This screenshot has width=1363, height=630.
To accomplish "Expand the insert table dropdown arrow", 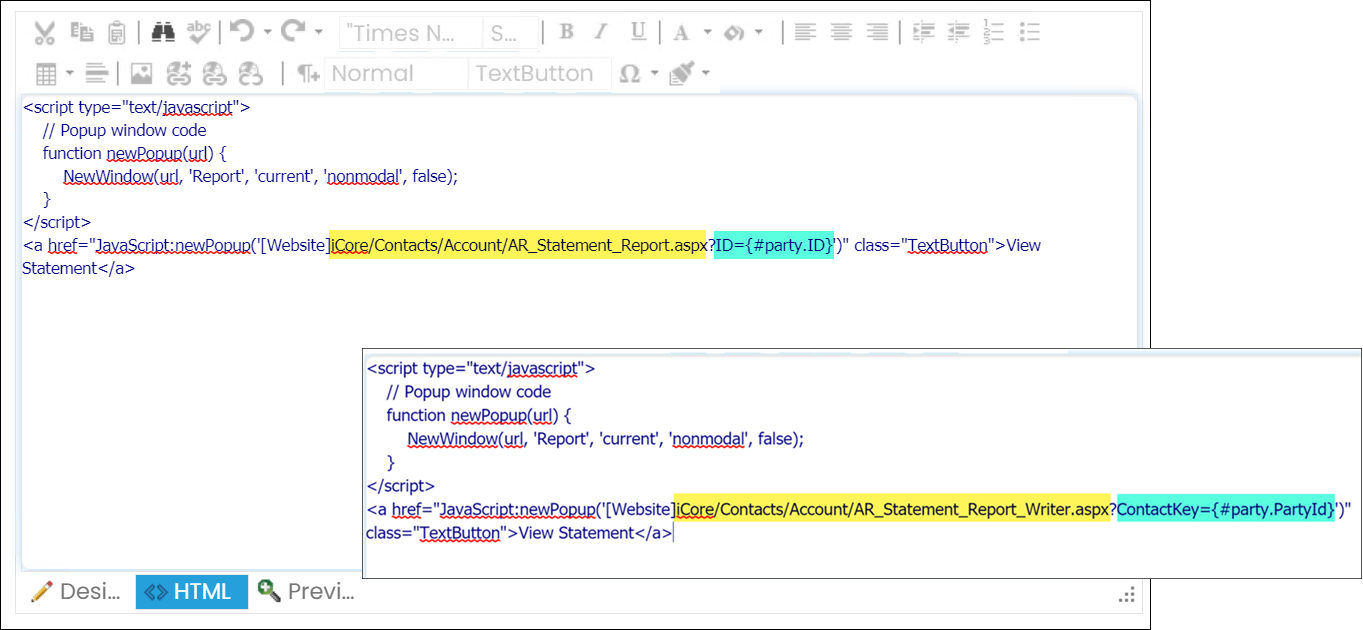I will pos(70,74).
